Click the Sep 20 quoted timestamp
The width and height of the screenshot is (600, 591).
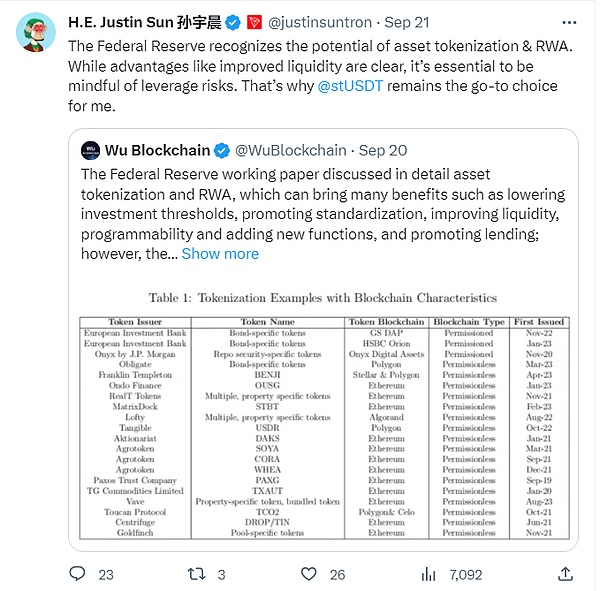pos(384,151)
